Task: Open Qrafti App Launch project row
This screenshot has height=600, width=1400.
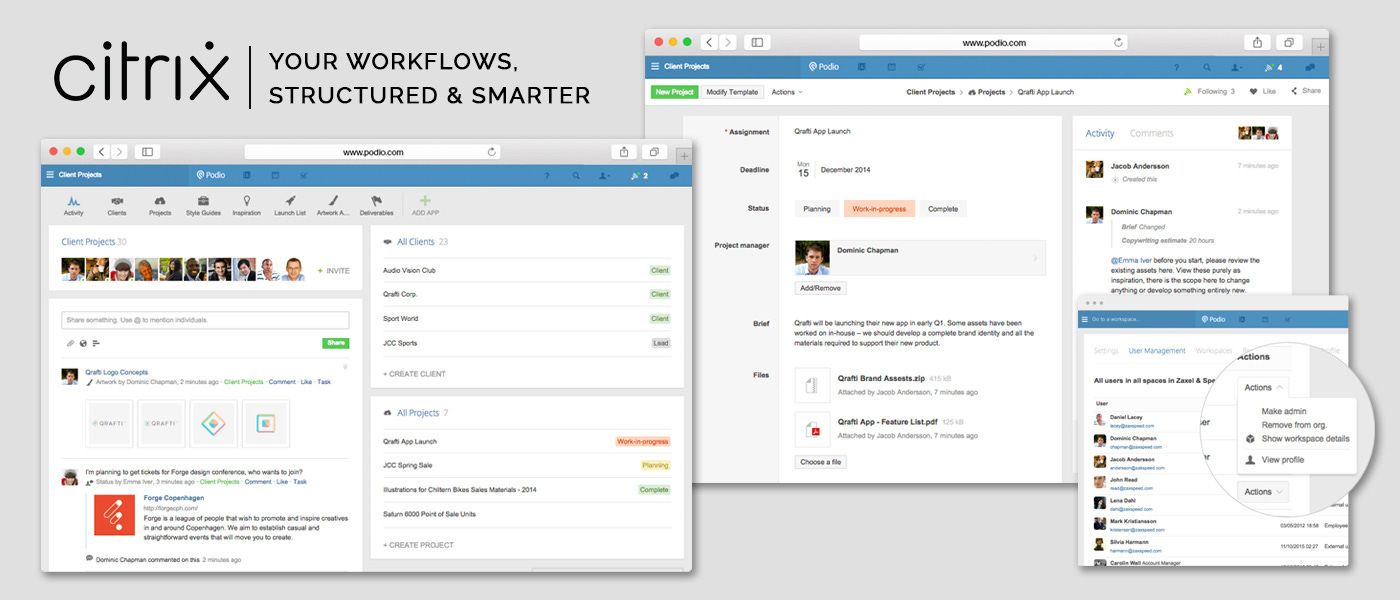Action: tap(527, 441)
